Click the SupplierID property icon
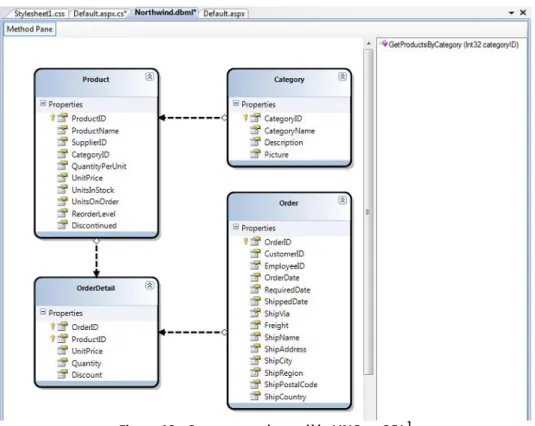The height and width of the screenshot is (426, 535). 62,142
